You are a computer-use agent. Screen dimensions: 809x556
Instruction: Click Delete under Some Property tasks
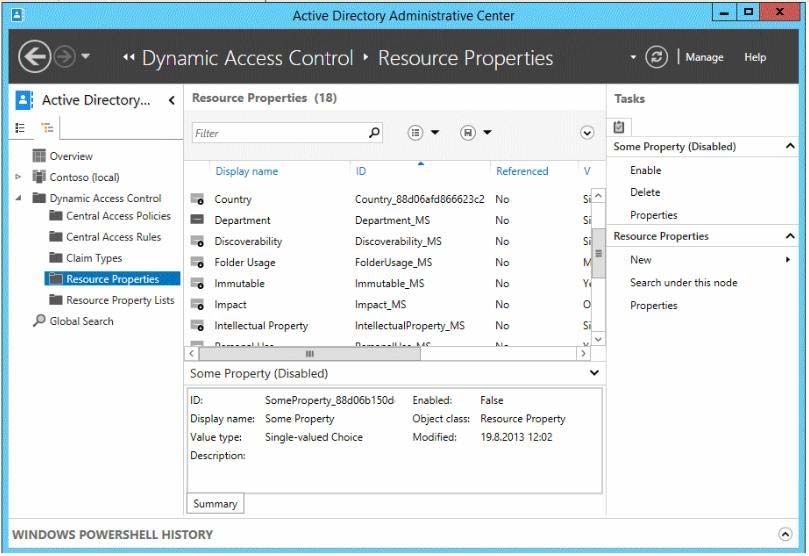coord(645,192)
